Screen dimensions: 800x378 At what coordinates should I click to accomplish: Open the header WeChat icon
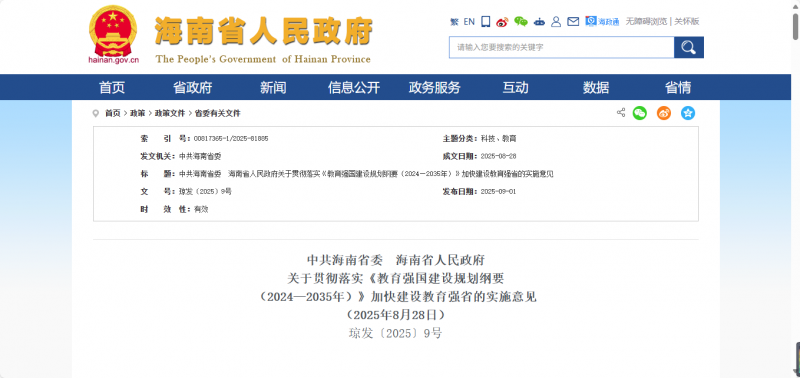click(x=520, y=21)
